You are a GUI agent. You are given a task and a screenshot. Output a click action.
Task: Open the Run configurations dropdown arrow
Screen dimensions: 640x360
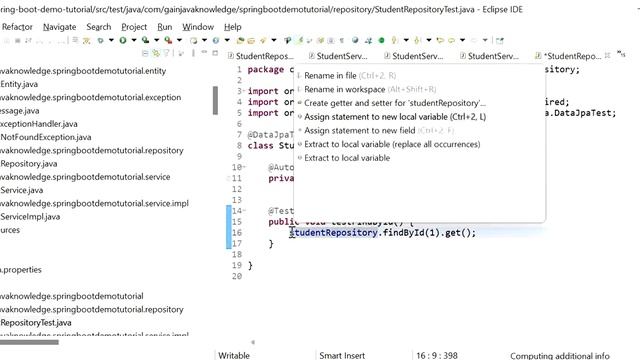tap(133, 40)
